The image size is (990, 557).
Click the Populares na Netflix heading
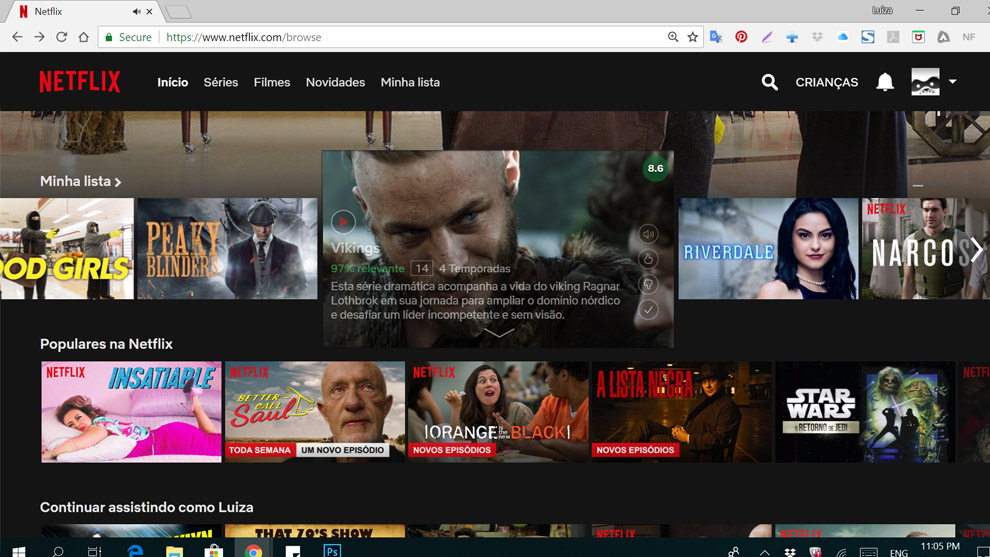[106, 344]
